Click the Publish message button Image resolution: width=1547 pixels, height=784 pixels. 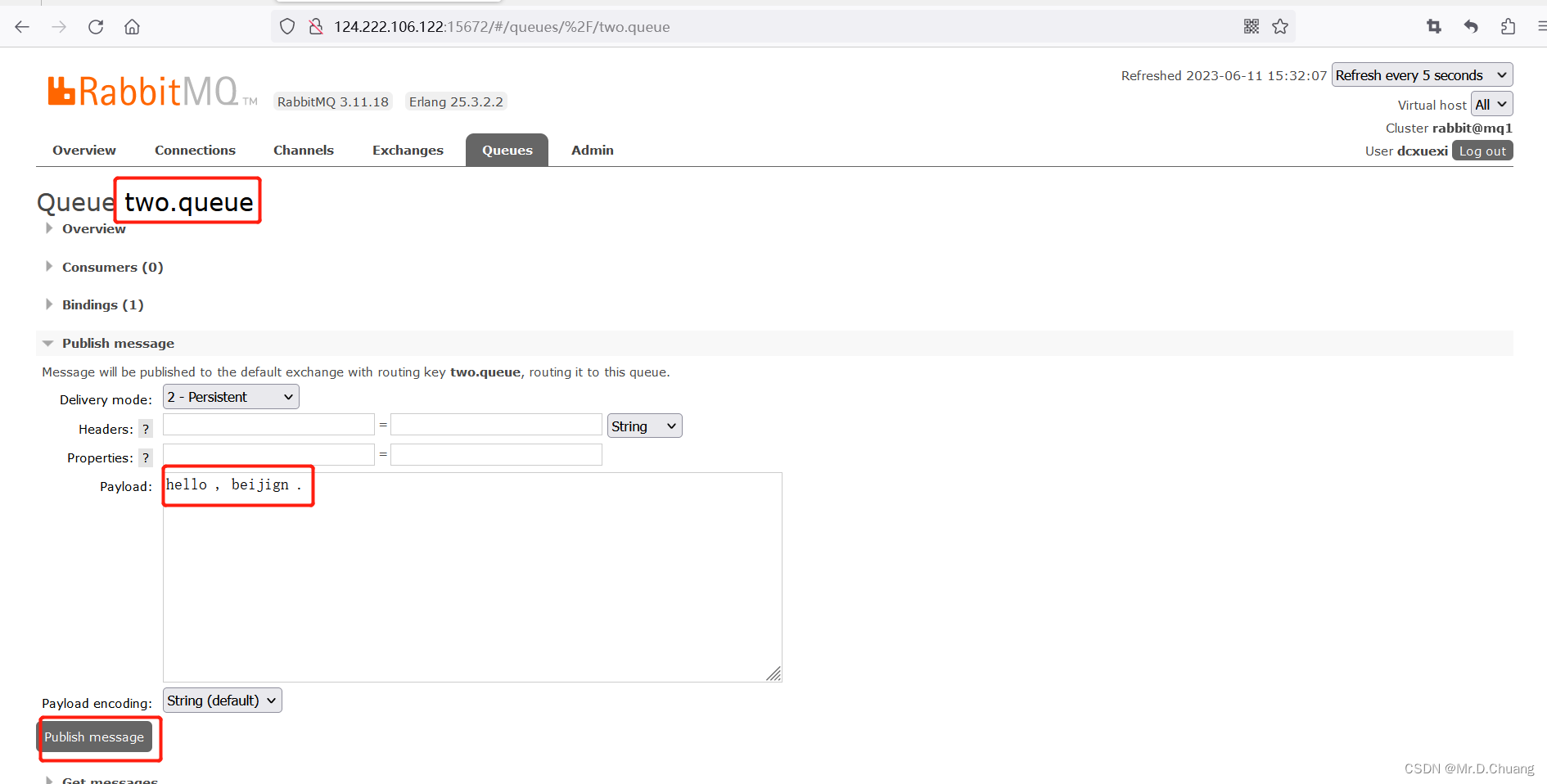[x=94, y=737]
